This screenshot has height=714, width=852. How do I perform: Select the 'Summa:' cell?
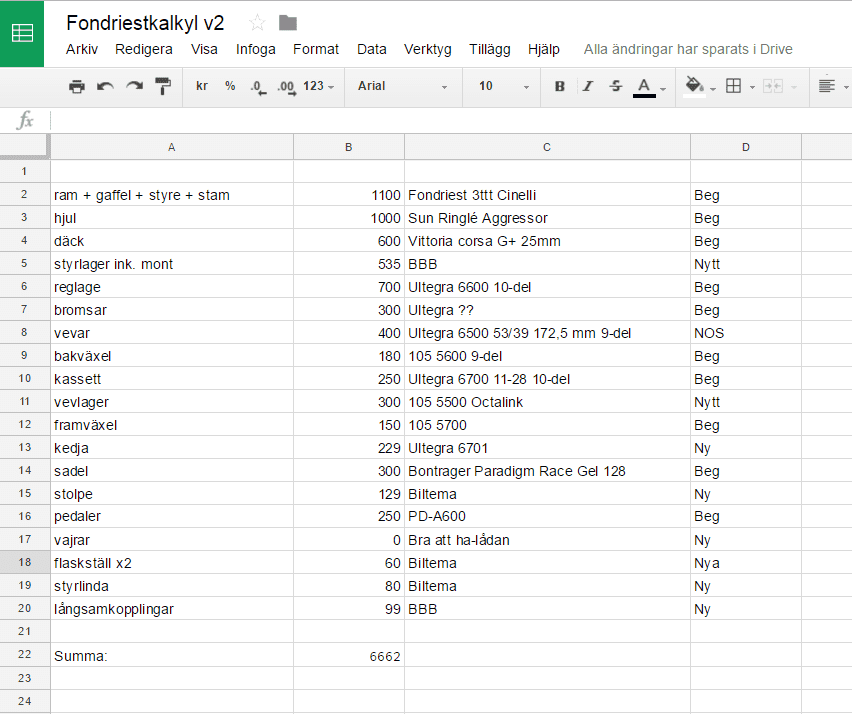pos(172,655)
